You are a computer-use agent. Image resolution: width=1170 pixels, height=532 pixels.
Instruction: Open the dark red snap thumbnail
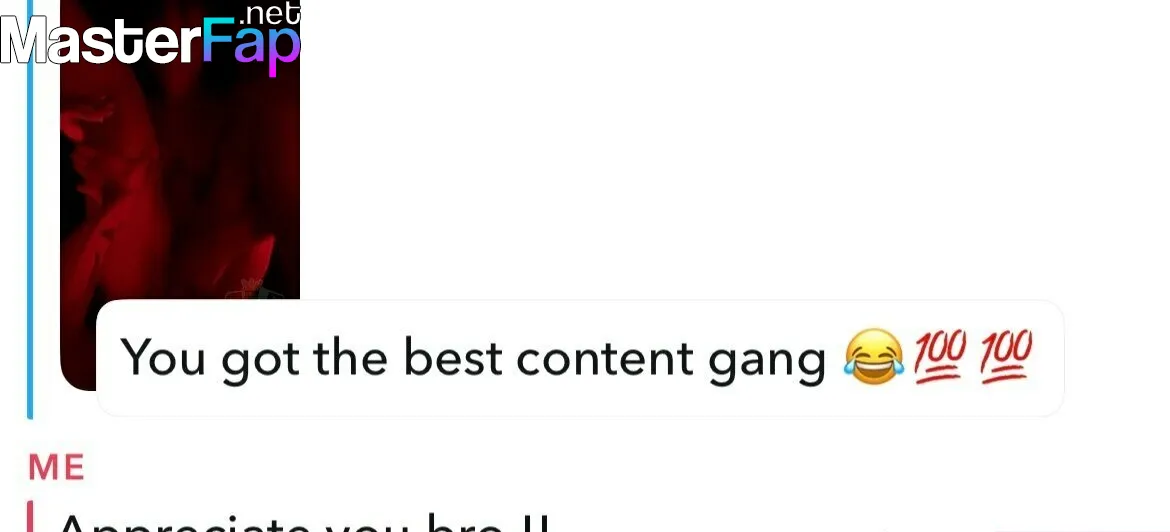click(x=180, y=195)
